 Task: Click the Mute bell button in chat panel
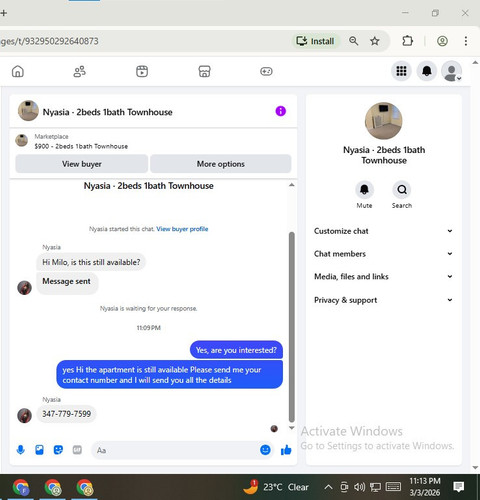pos(364,190)
